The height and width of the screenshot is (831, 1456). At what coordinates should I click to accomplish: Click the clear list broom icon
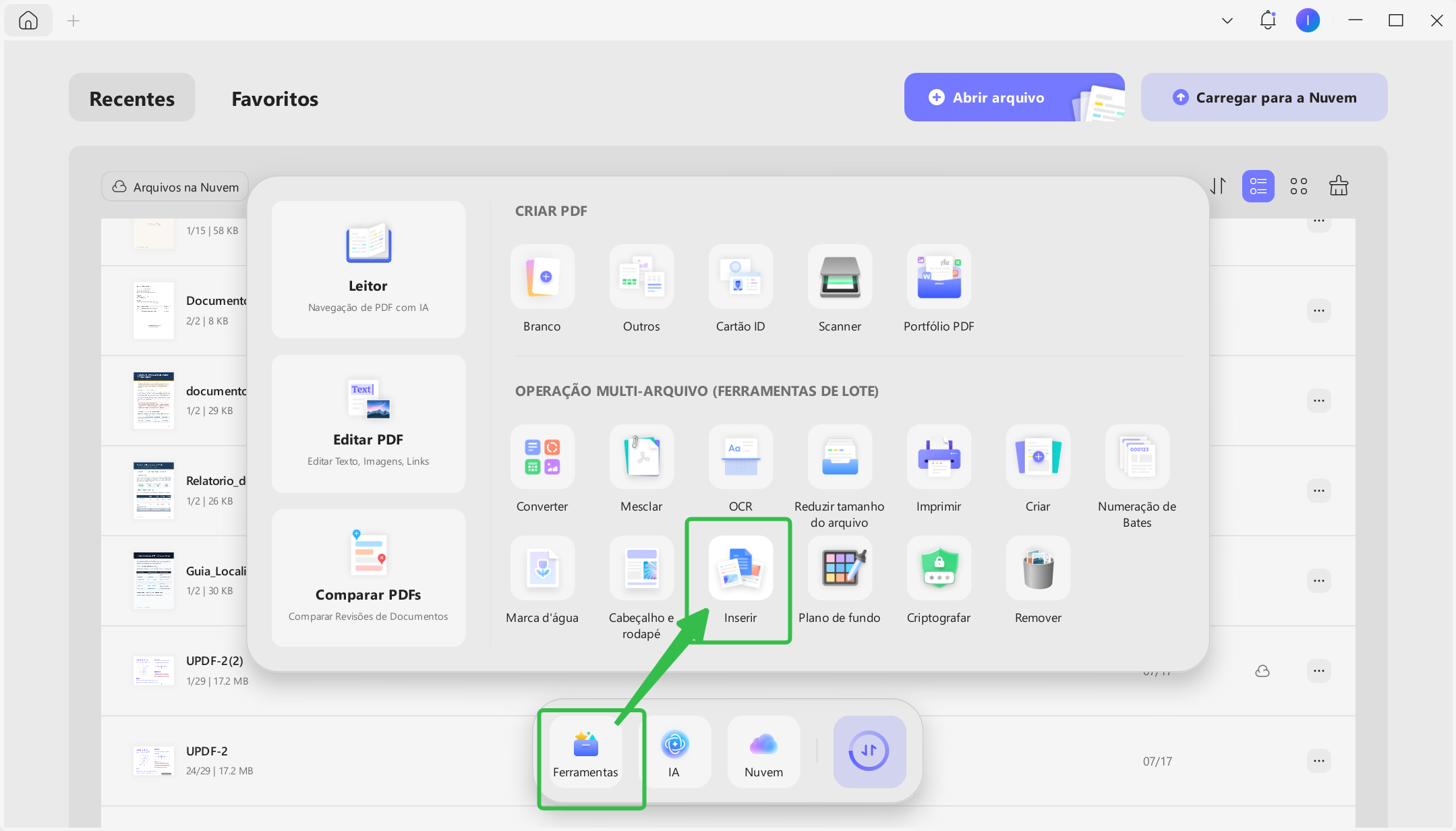[1339, 185]
